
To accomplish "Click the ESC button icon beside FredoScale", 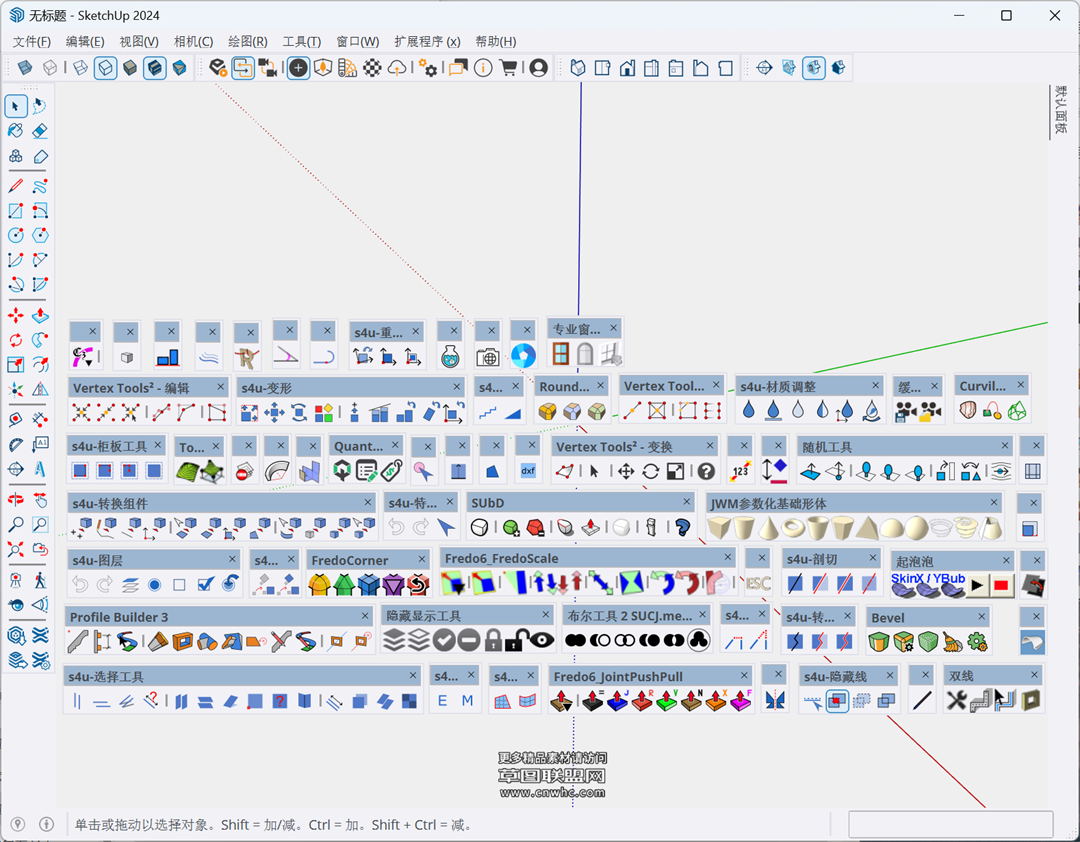I will (x=758, y=585).
